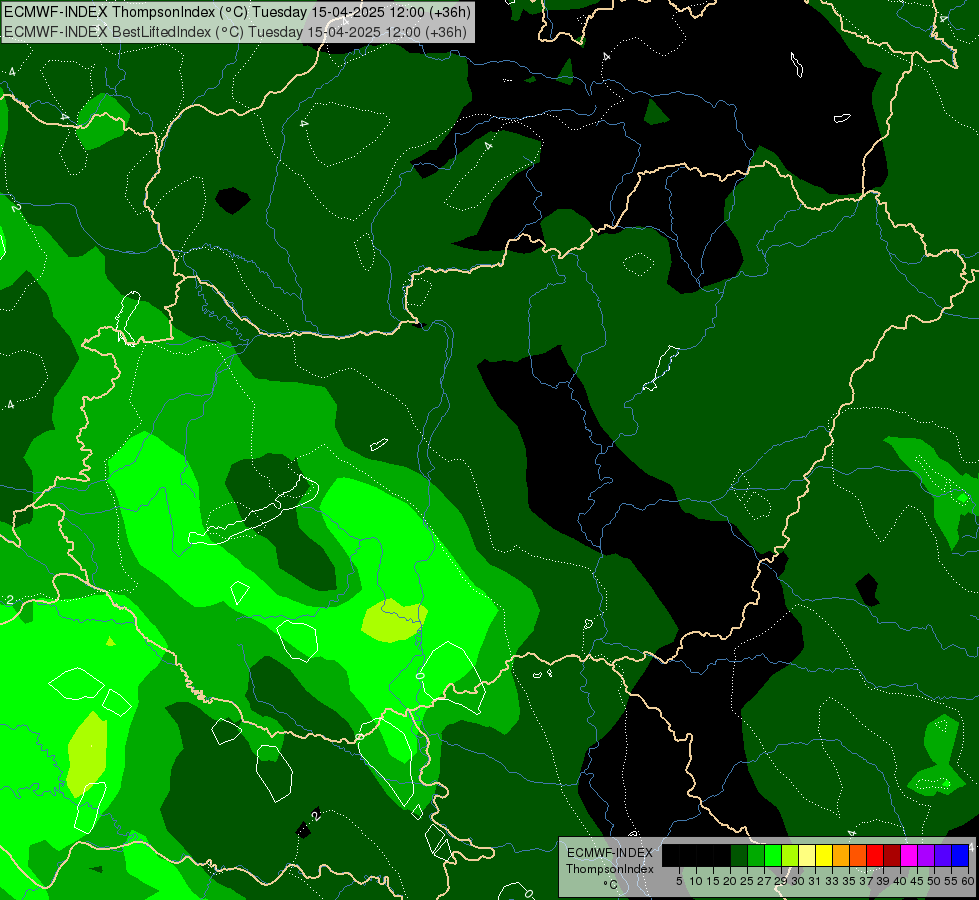
Task: Click the legend scale value 10
Action: click(696, 881)
